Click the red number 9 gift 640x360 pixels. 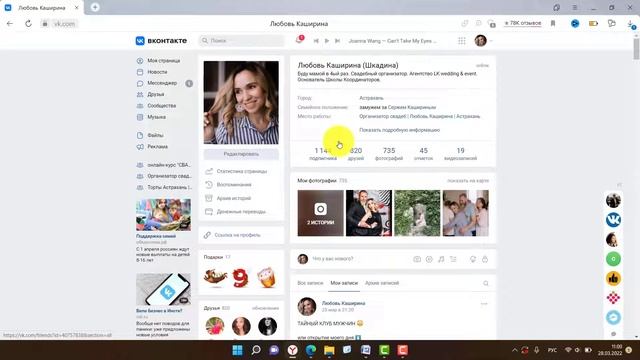(x=240, y=278)
